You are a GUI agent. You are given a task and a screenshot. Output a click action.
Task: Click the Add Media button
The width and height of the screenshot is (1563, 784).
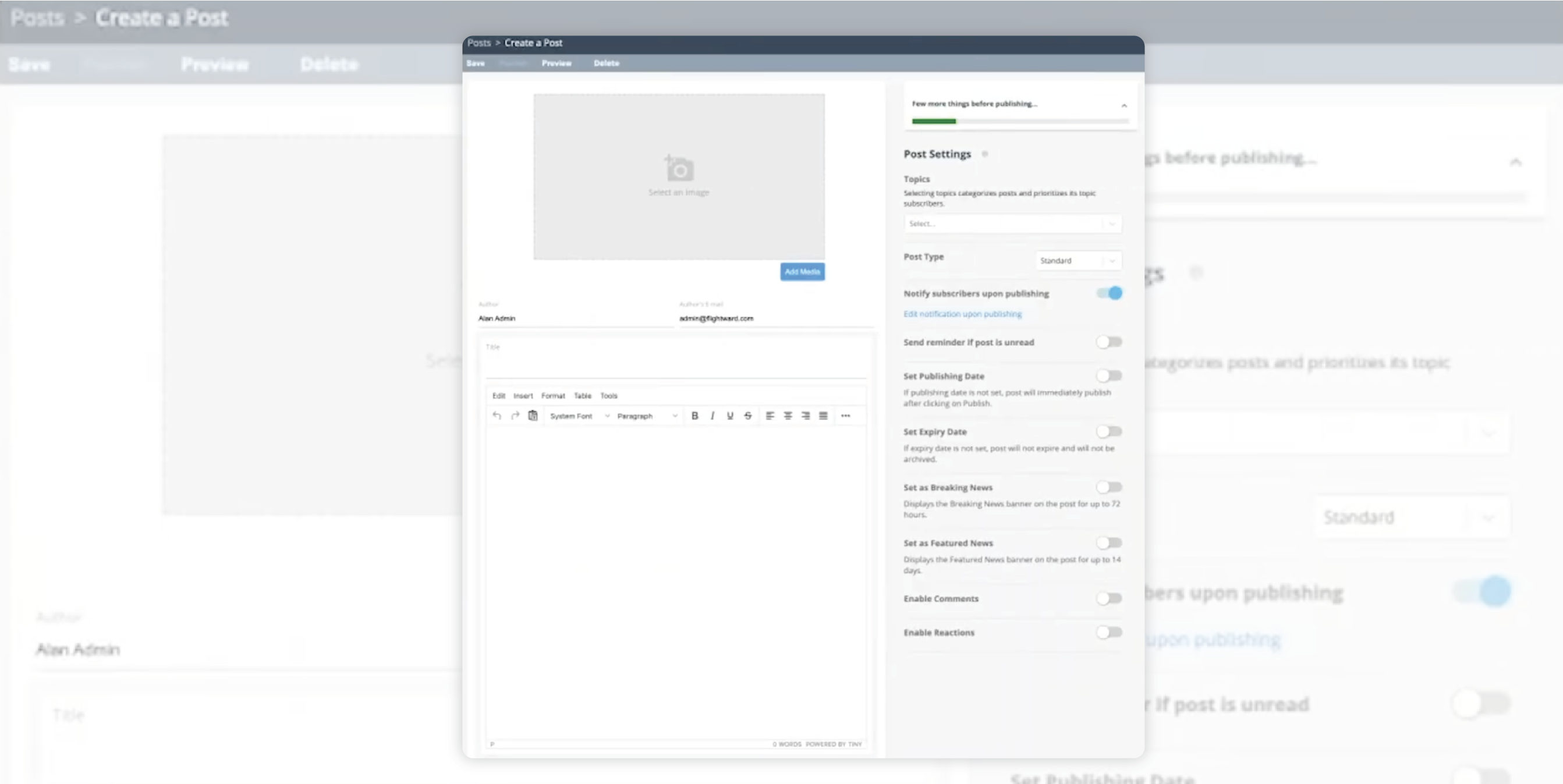point(802,272)
